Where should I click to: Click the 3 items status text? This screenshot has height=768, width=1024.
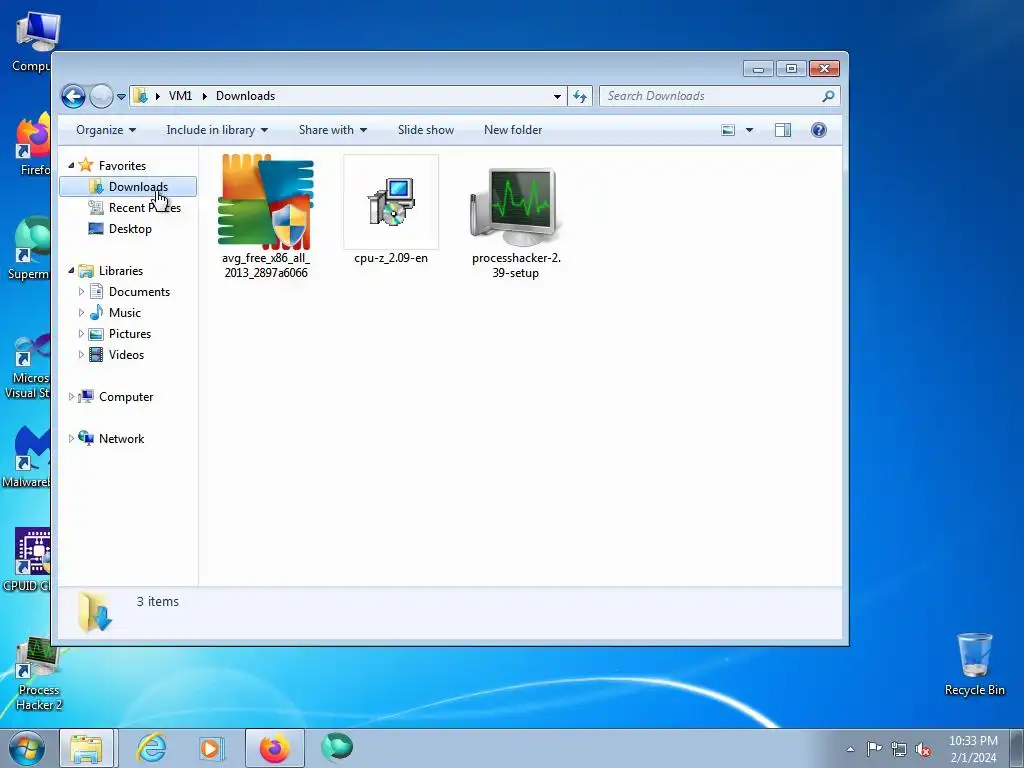point(157,601)
